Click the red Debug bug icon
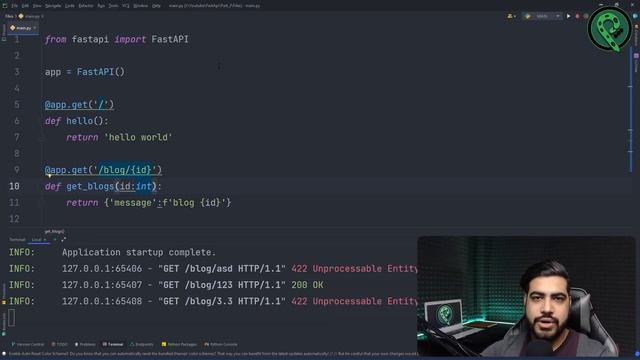 click(x=577, y=16)
